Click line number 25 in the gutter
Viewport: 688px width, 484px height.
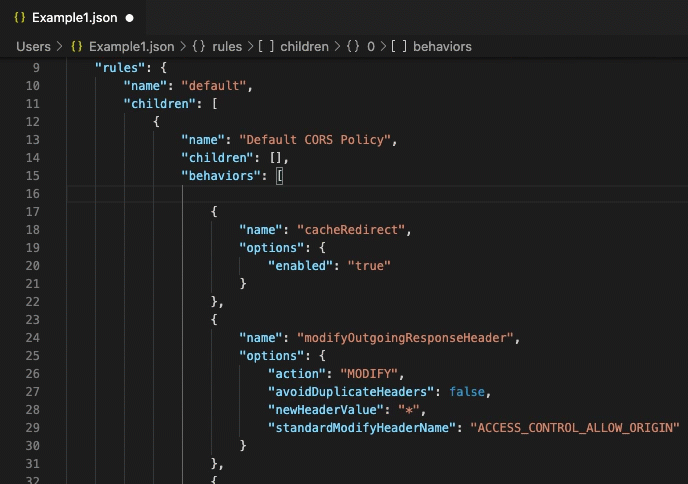(x=32, y=356)
